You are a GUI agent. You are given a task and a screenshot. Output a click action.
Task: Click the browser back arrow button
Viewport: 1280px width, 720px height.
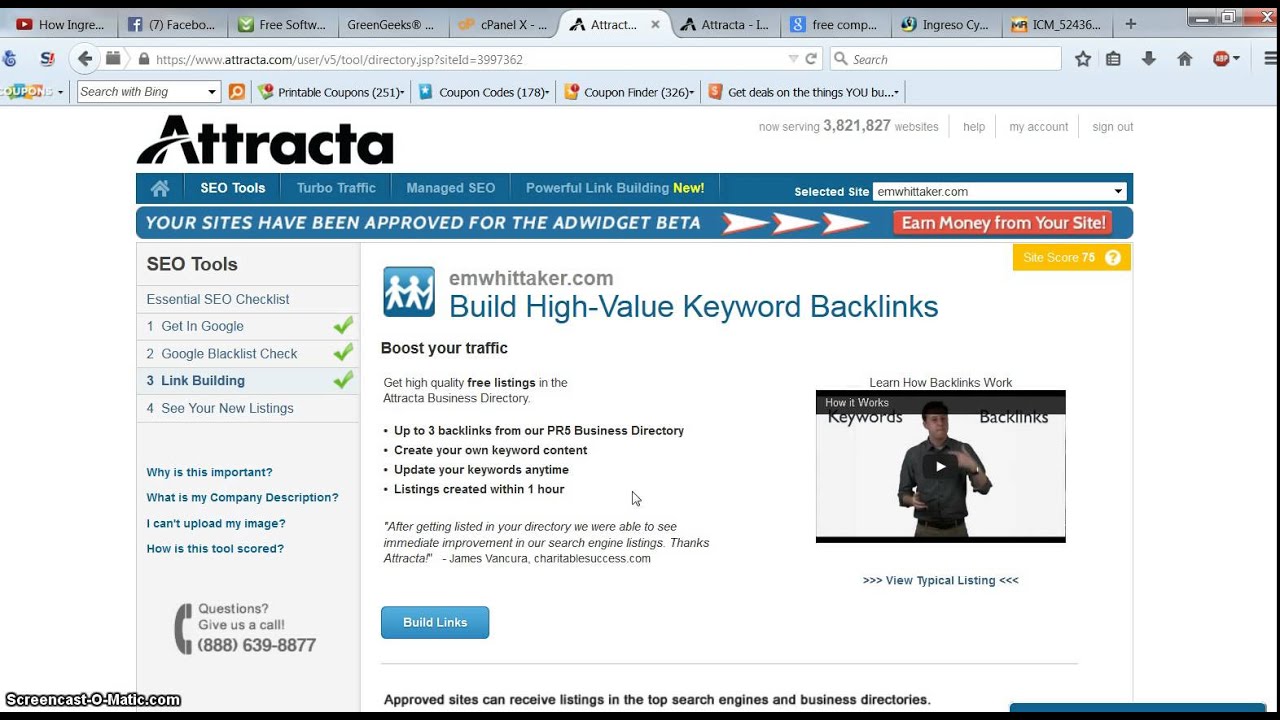point(85,59)
